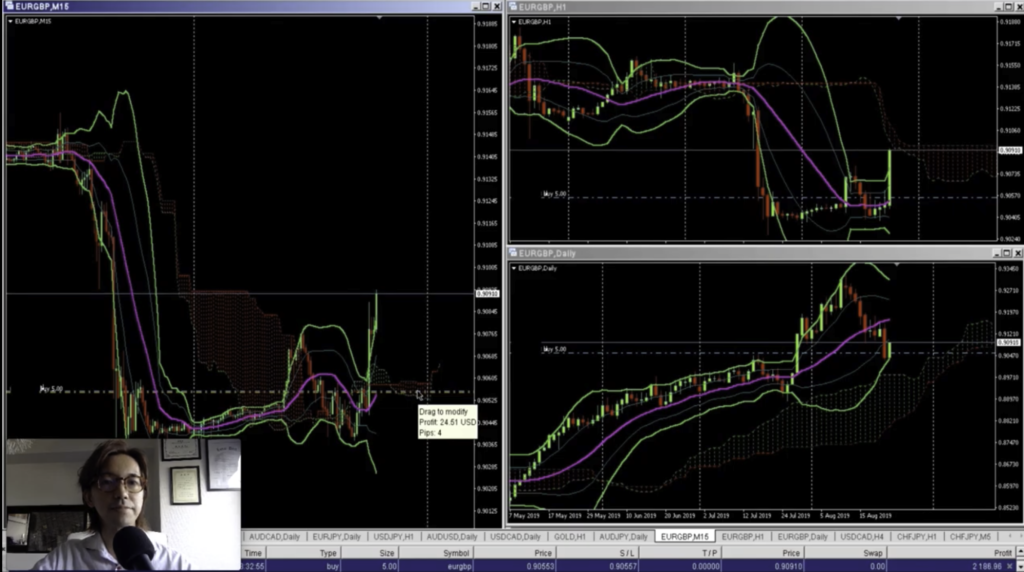Viewport: 1024px width, 572px height.
Task: Minimize the EURGBP,H1 chart window
Action: tap(999, 7)
